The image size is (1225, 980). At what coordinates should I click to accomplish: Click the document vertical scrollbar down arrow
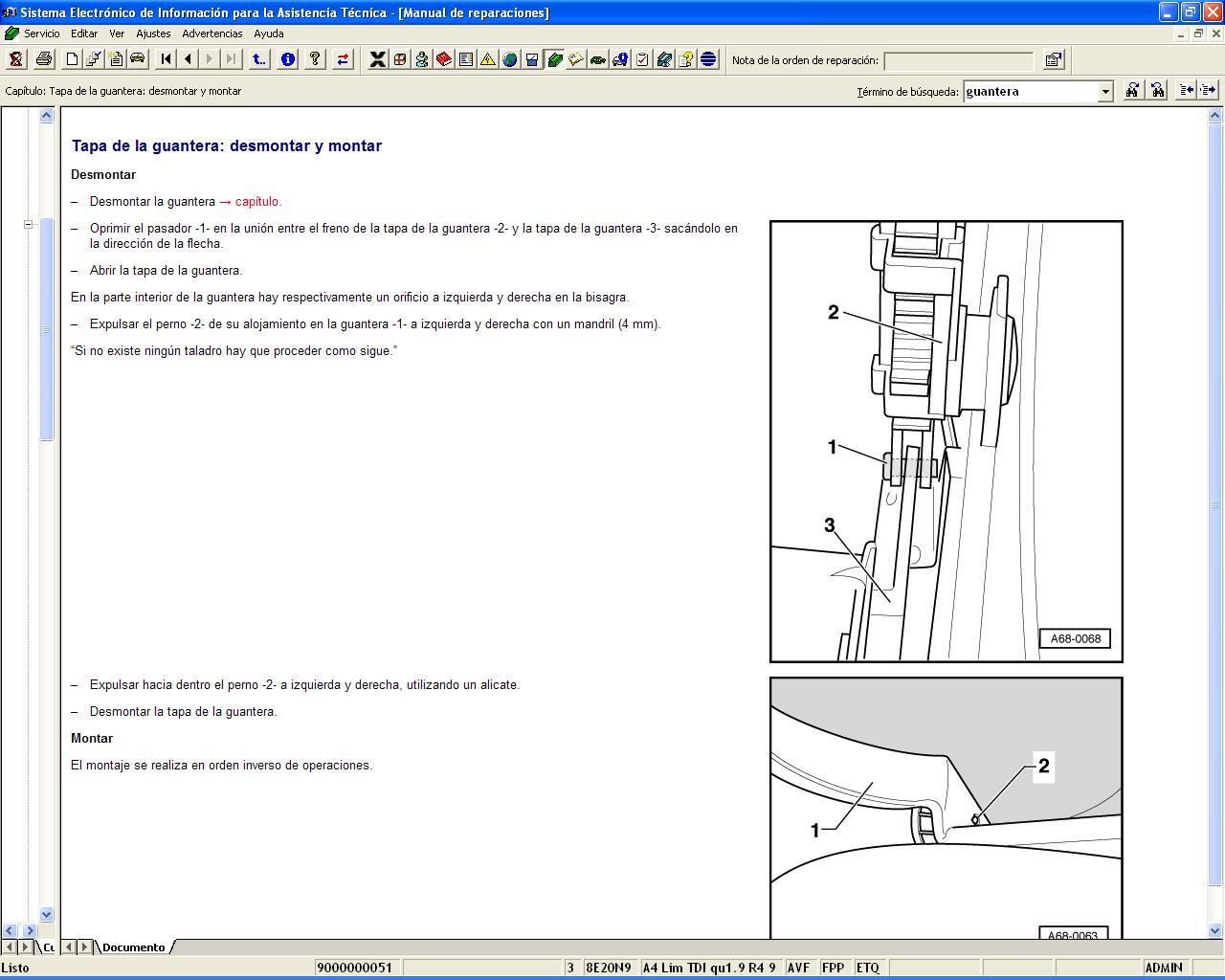coord(1215,930)
